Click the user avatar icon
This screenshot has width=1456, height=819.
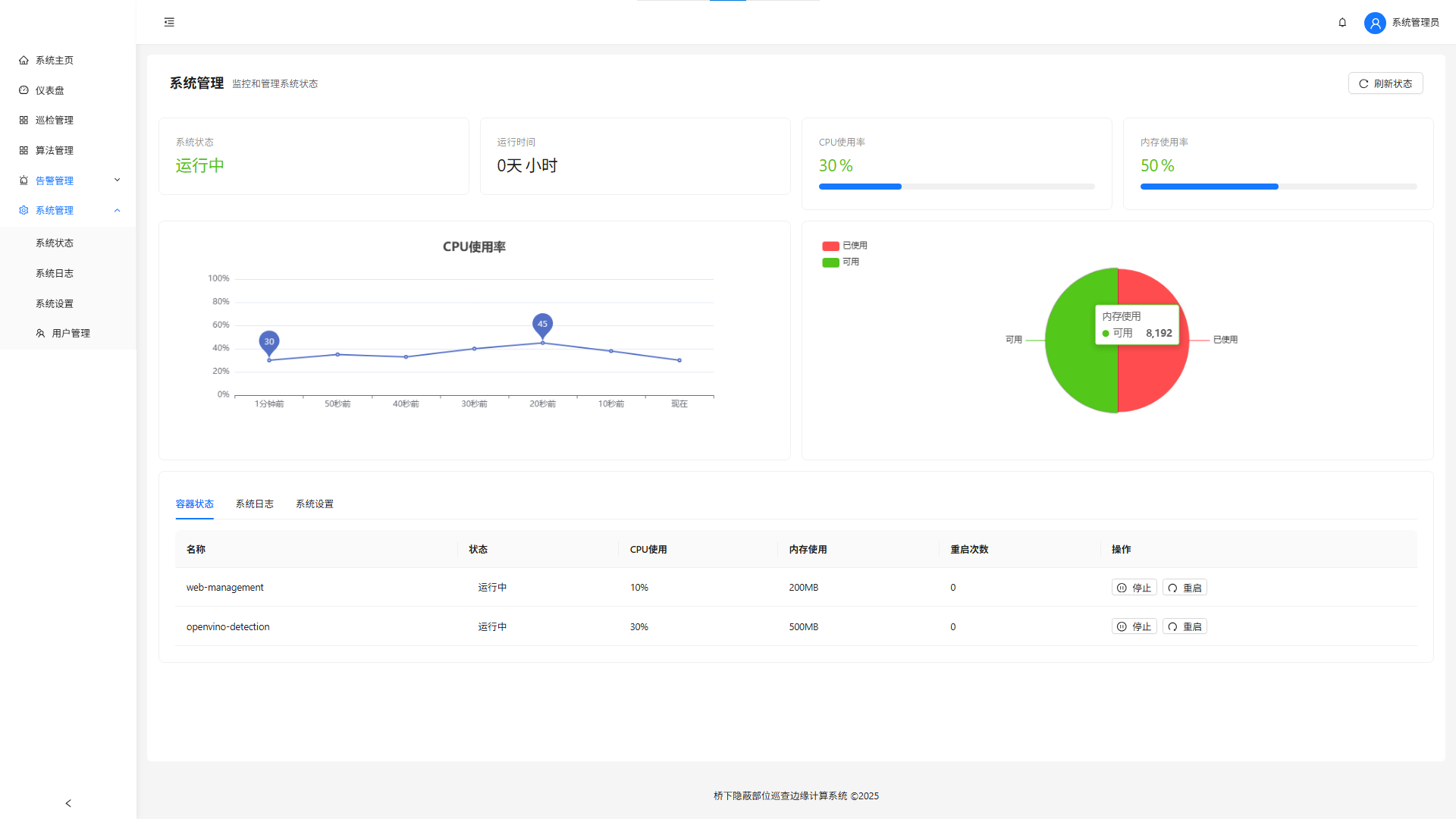1375,23
